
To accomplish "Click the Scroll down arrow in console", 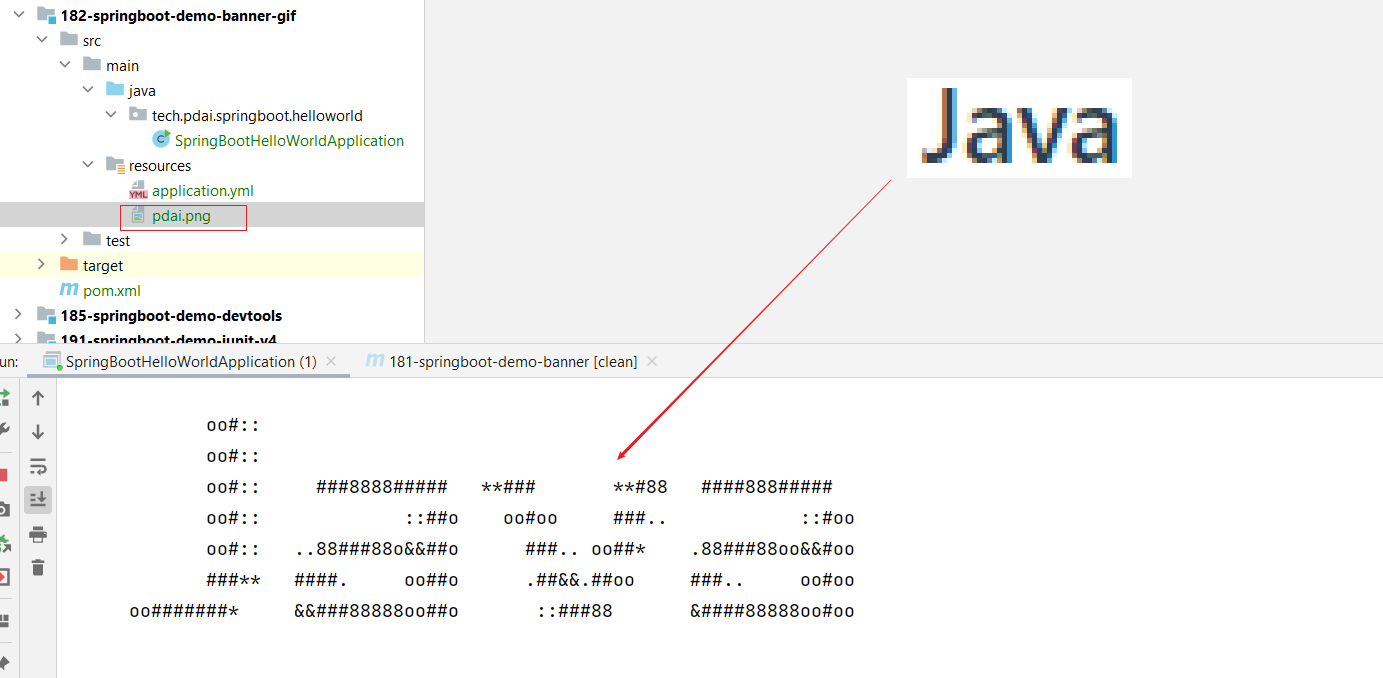I will click(38, 432).
